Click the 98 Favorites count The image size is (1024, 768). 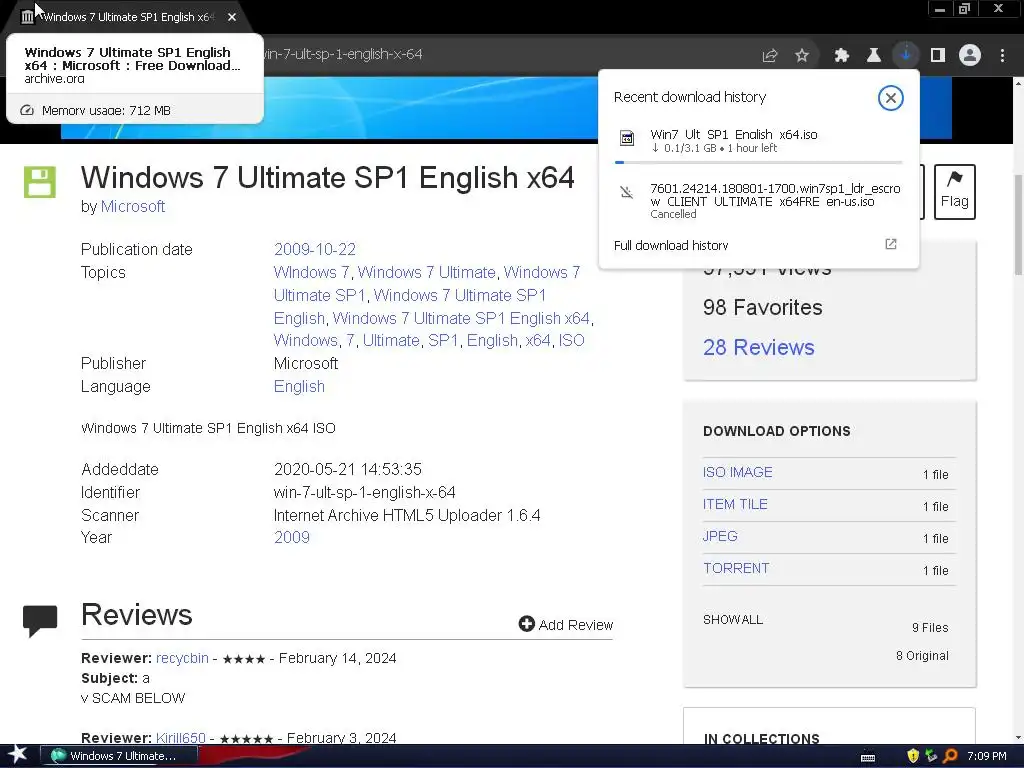762,308
